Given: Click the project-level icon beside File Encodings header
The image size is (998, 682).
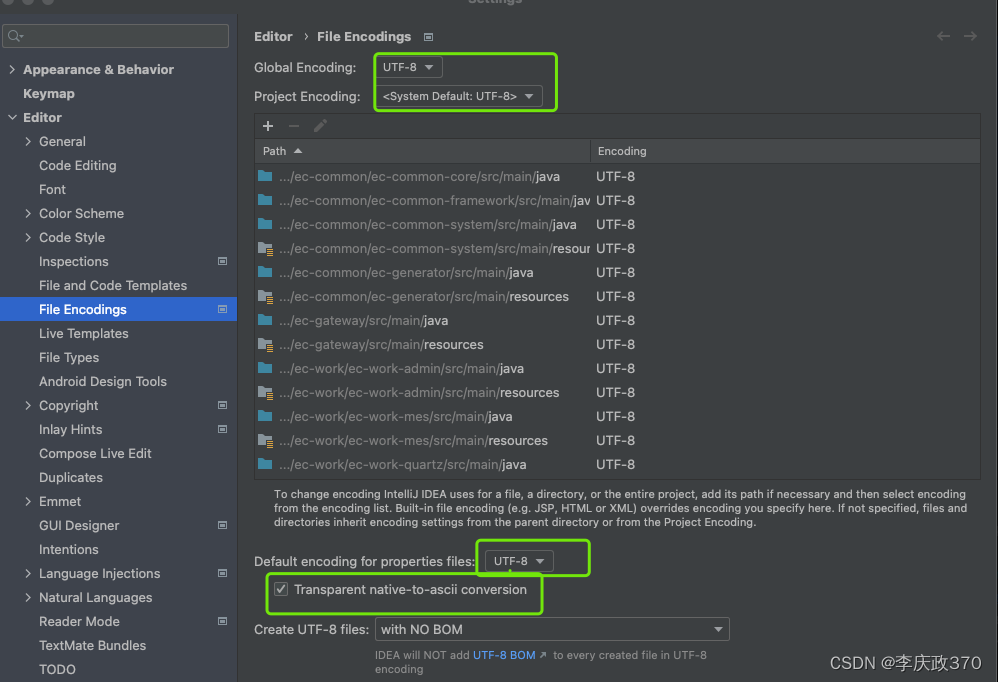Looking at the screenshot, I should tap(428, 37).
